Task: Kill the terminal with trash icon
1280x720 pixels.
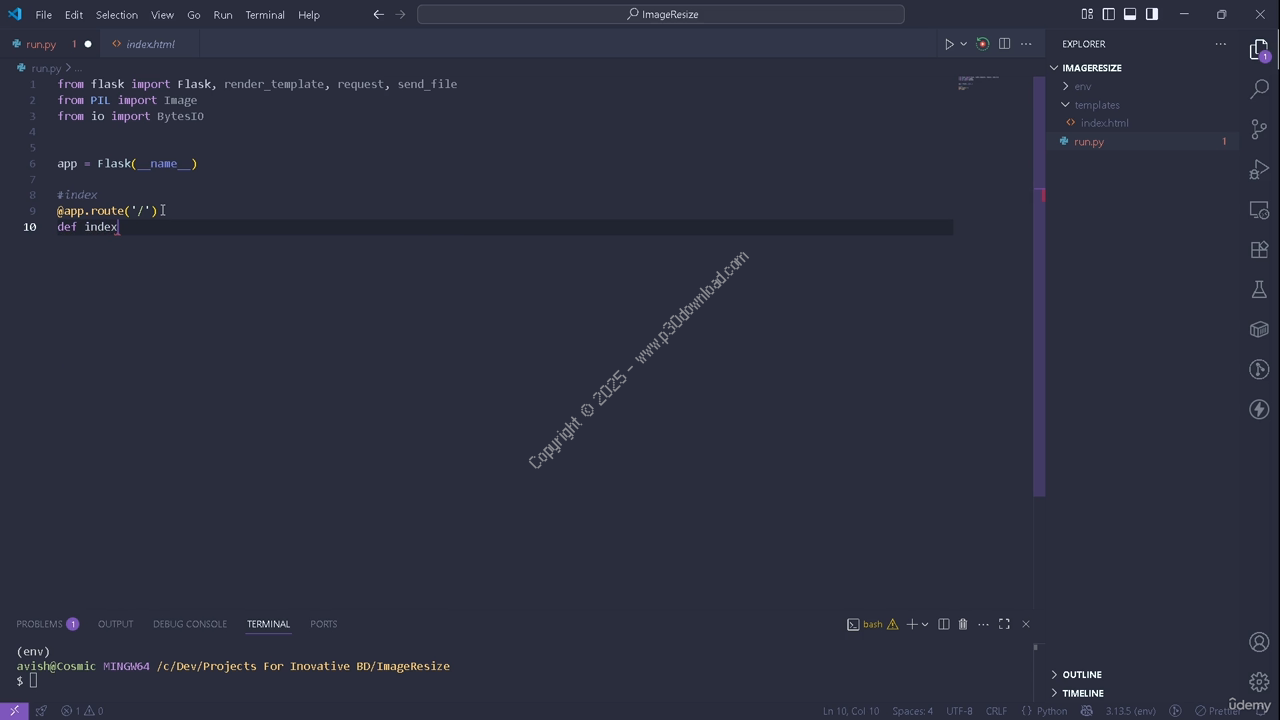Action: (x=963, y=624)
